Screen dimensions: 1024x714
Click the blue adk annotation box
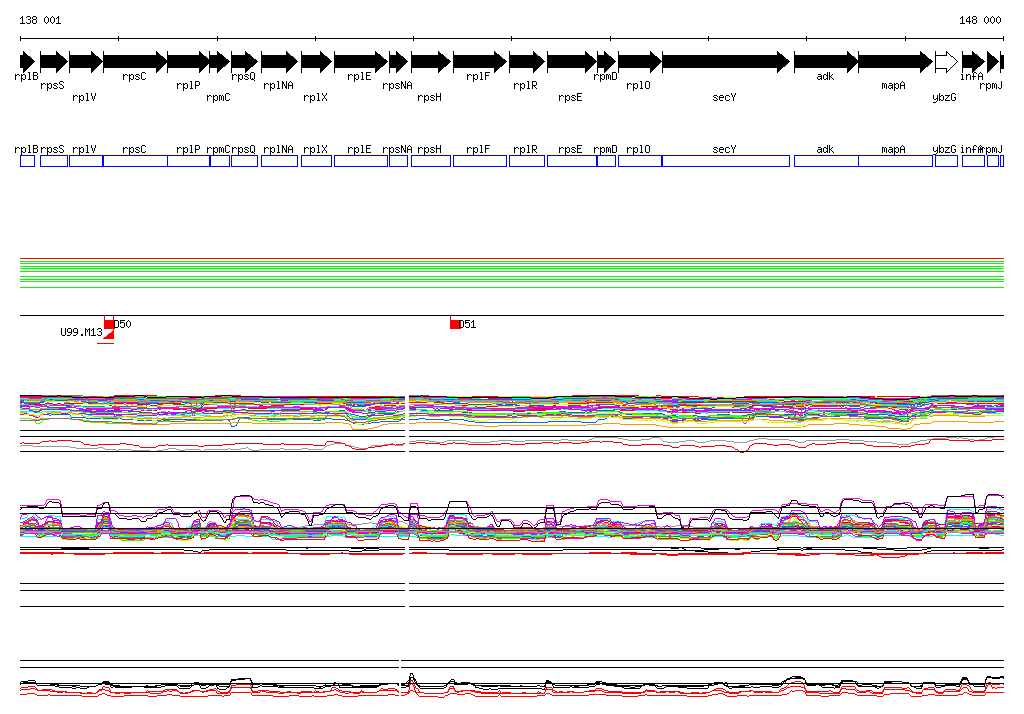click(827, 161)
